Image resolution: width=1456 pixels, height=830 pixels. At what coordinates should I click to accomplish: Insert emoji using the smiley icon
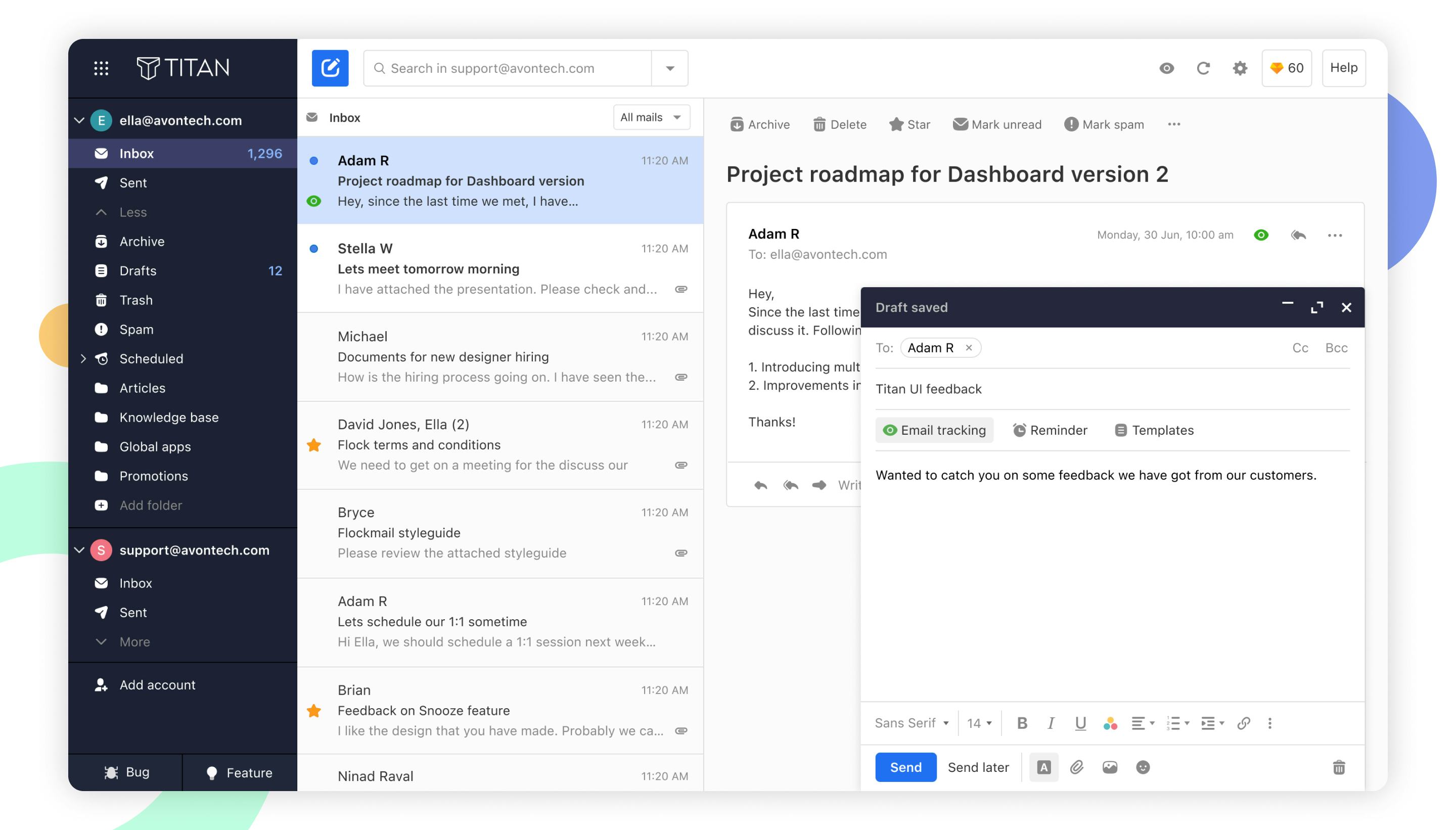click(1142, 767)
